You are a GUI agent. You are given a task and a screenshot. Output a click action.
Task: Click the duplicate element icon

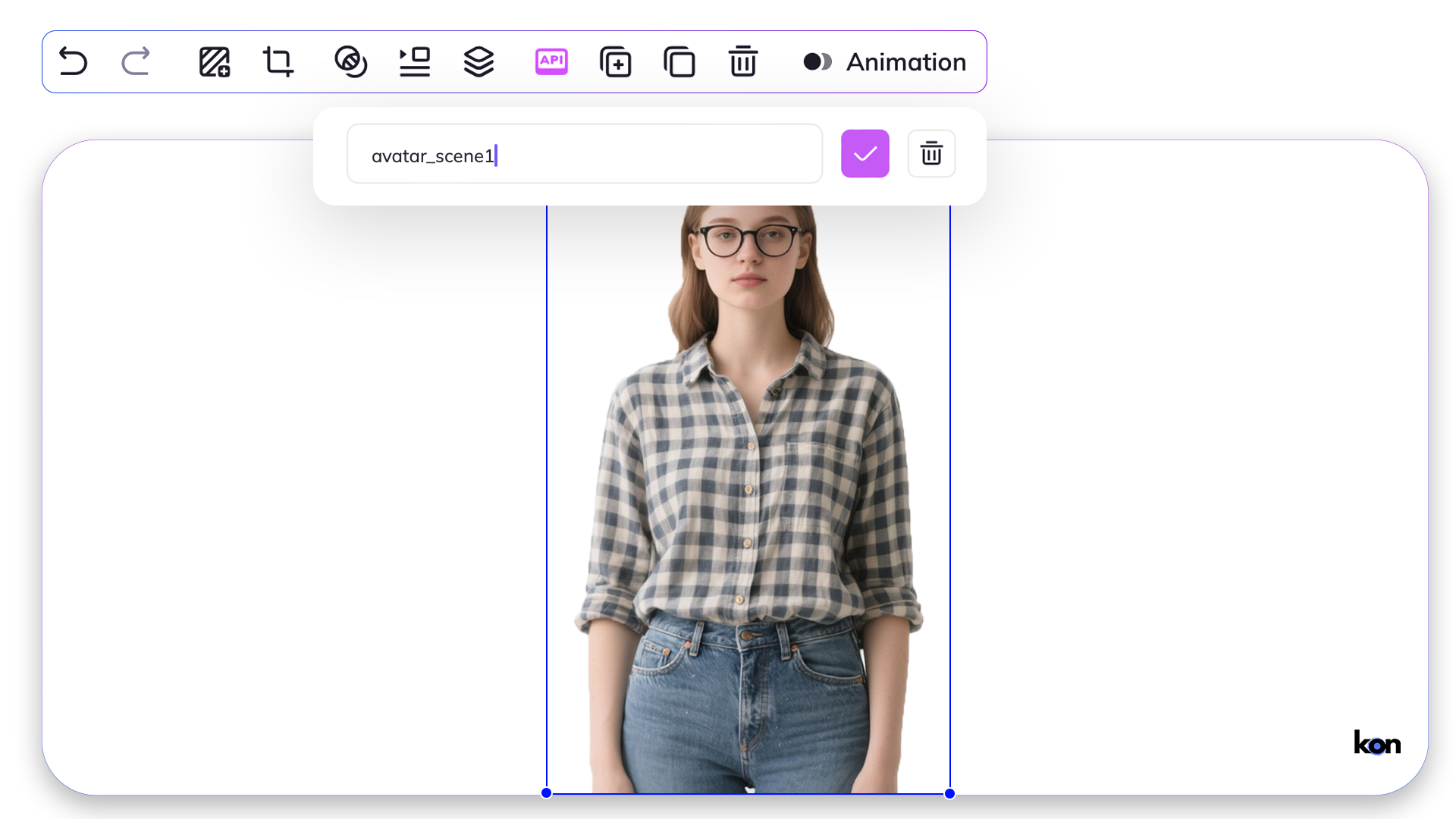[x=679, y=61]
